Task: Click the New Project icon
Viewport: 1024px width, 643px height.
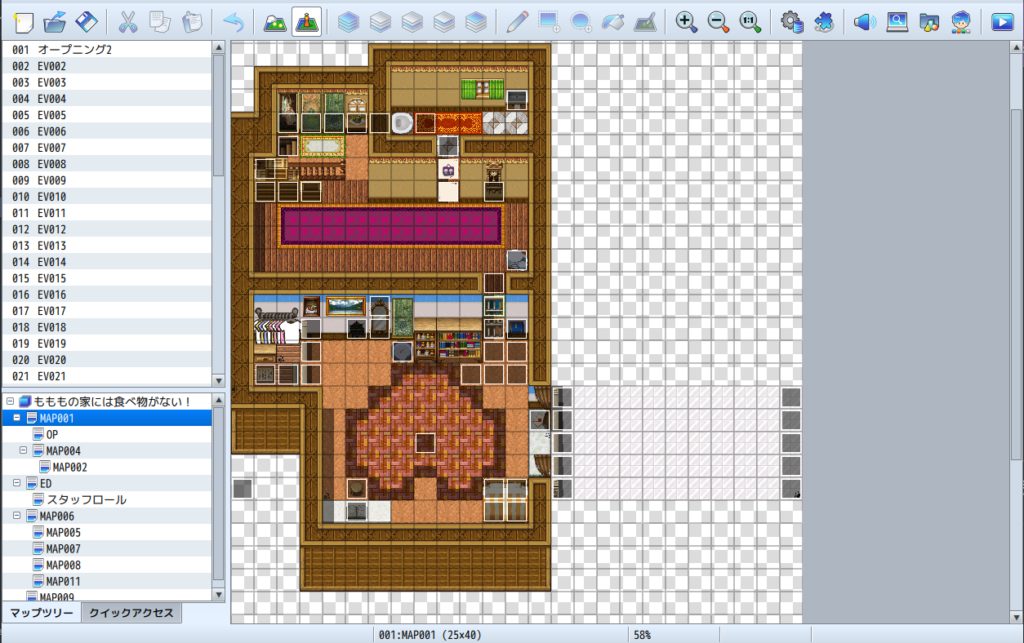Action: (x=21, y=20)
